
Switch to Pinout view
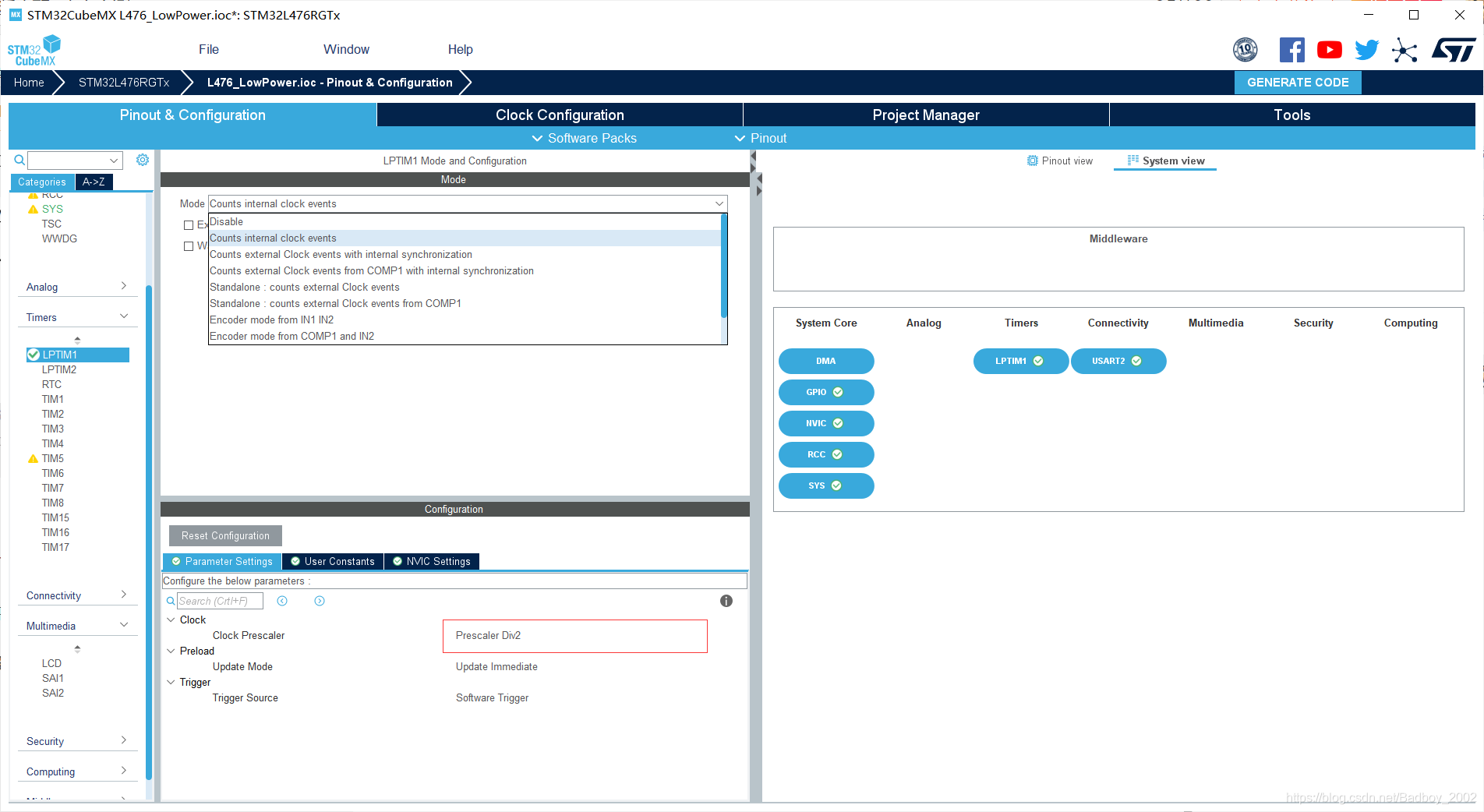tap(1060, 161)
